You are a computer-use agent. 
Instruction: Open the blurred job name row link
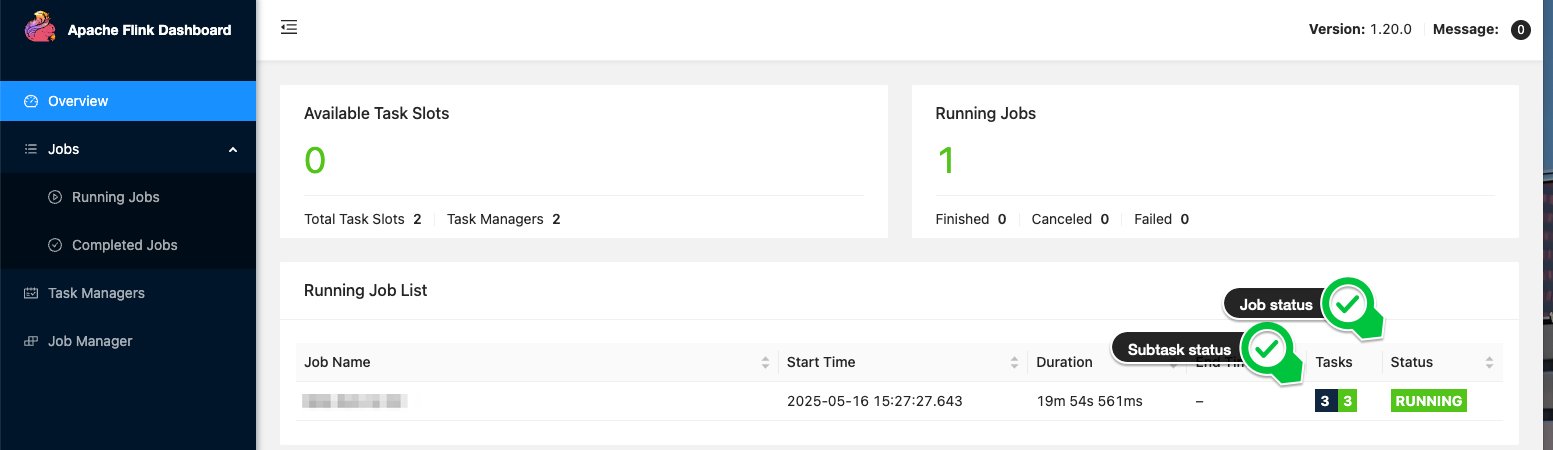[355, 401]
